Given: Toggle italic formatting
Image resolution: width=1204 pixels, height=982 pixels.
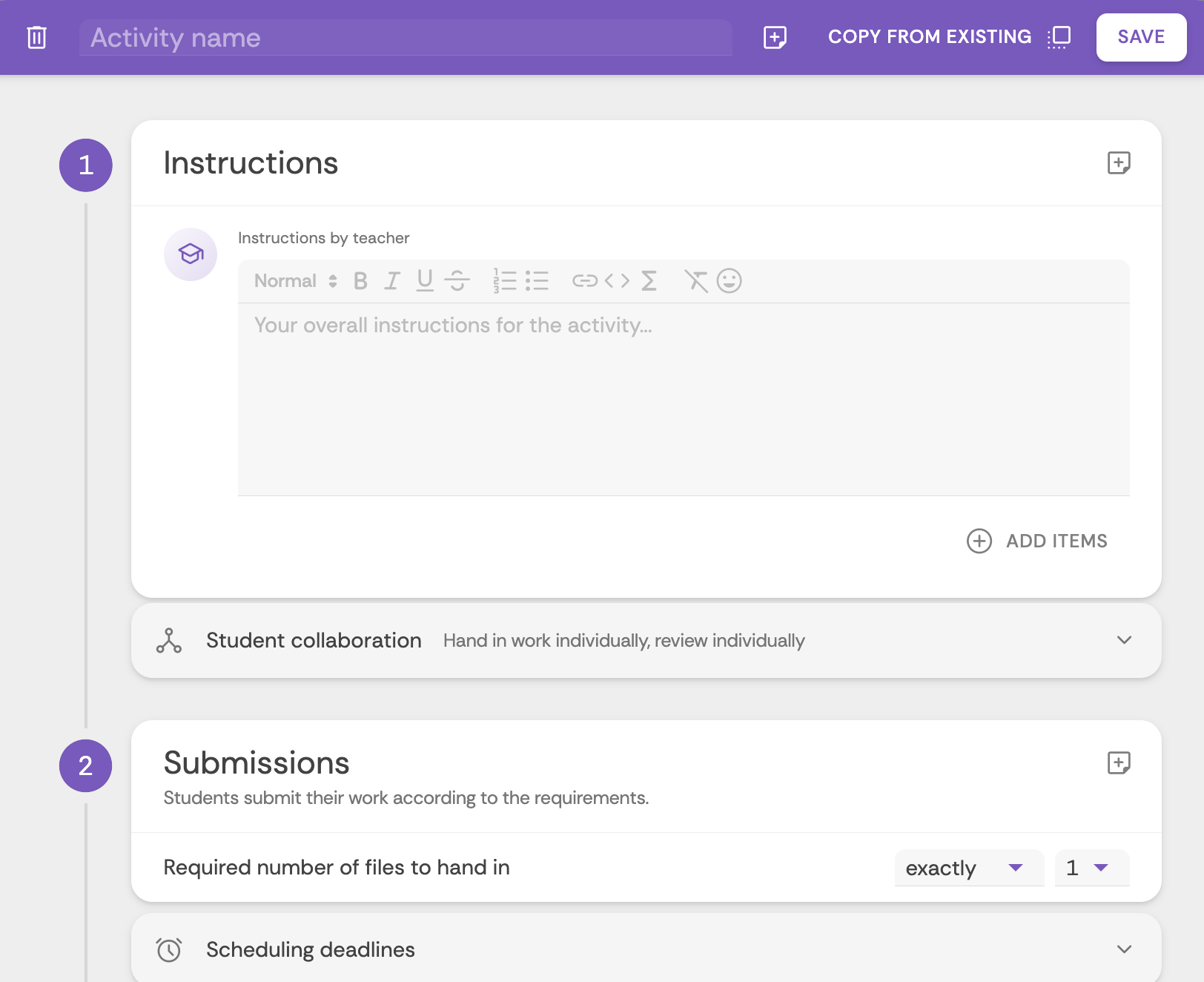Looking at the screenshot, I should pos(392,281).
